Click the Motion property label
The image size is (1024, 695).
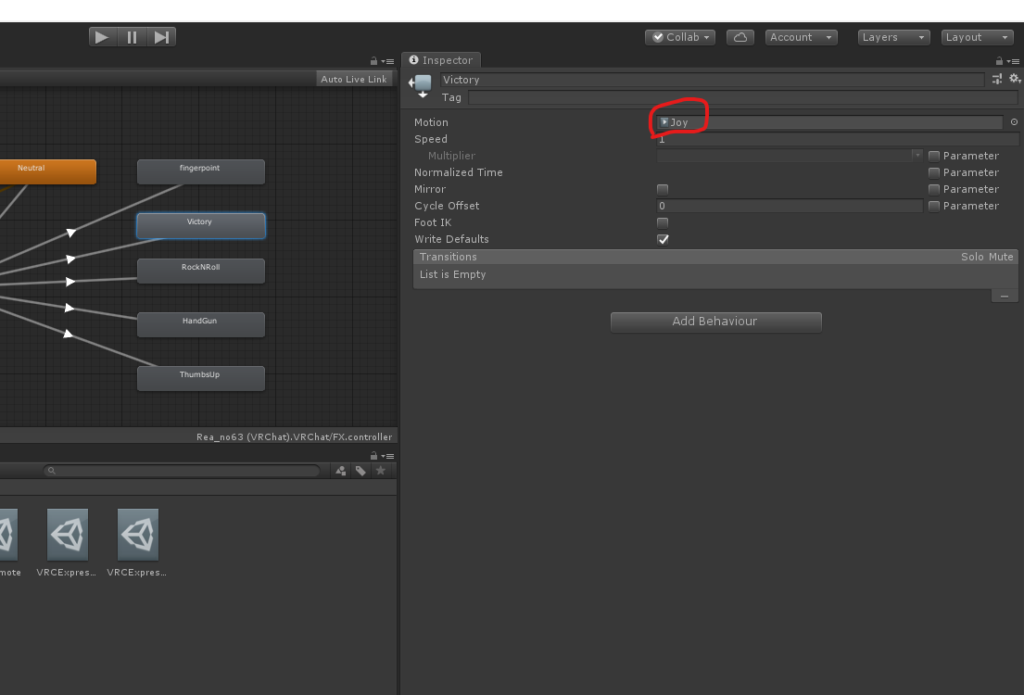(x=431, y=122)
